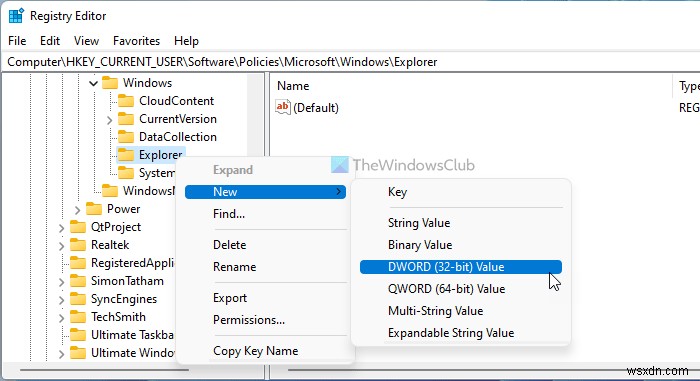Click the Registry Editor app icon
The height and width of the screenshot is (381, 700).
point(16,16)
